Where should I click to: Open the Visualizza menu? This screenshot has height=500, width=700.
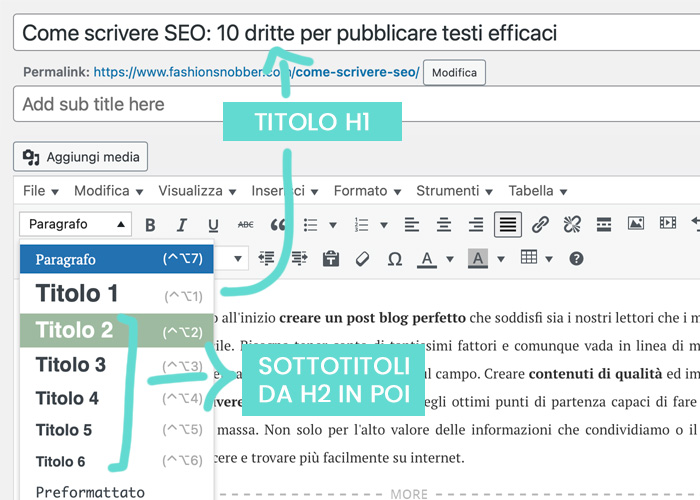coord(197,191)
